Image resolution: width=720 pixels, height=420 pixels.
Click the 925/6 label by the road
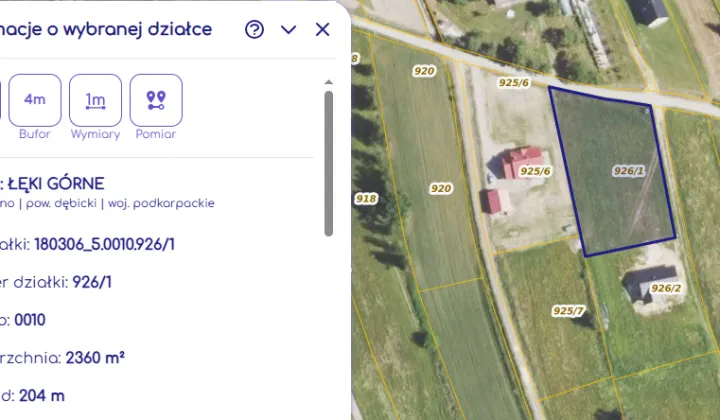click(514, 83)
